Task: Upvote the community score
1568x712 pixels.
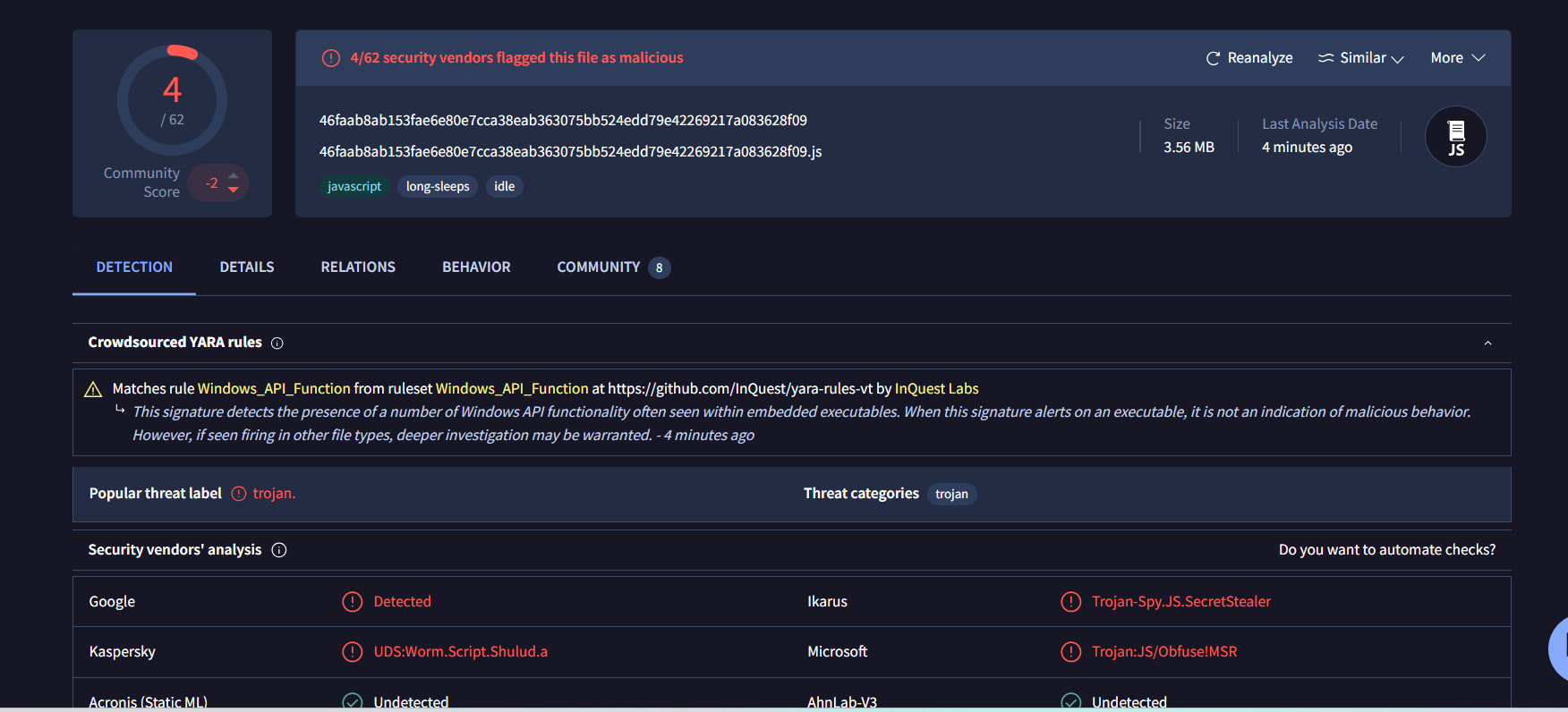Action: click(x=234, y=175)
